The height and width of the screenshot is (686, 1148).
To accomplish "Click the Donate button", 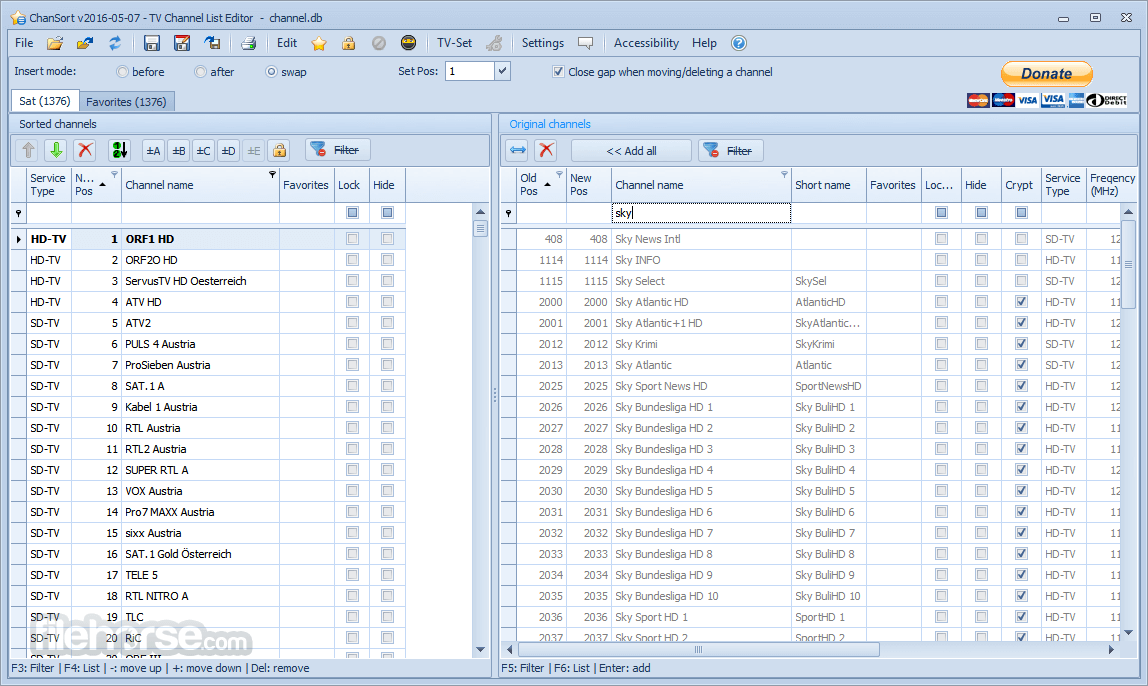I will point(1047,74).
